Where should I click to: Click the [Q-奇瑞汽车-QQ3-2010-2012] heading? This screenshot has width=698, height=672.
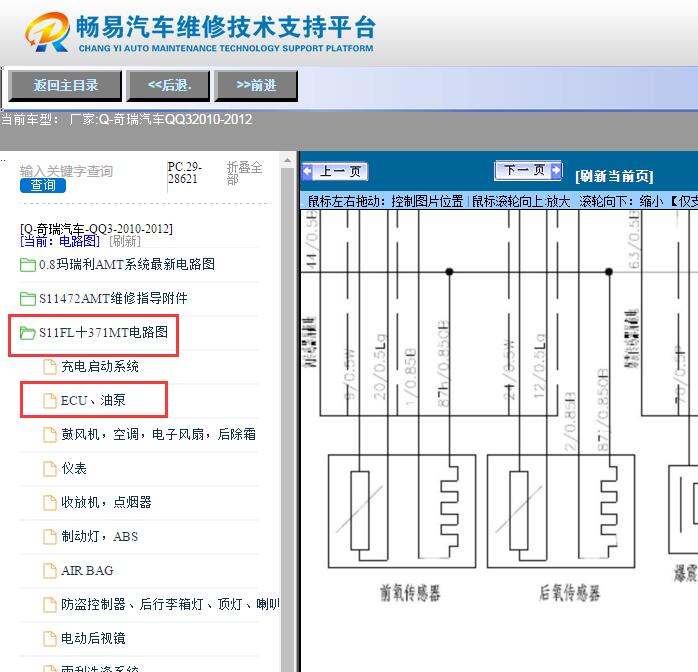click(x=96, y=229)
